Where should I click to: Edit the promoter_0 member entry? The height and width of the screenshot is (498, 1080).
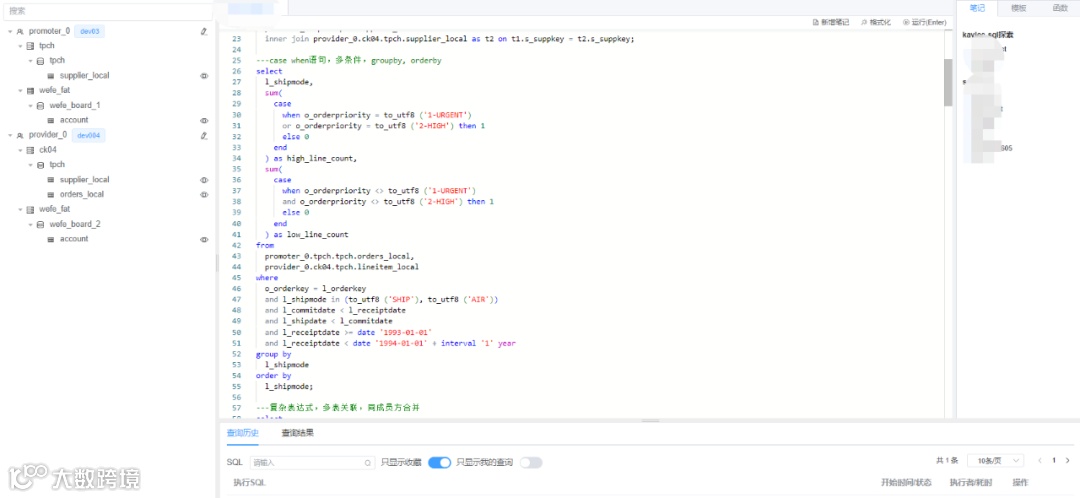(x=204, y=31)
